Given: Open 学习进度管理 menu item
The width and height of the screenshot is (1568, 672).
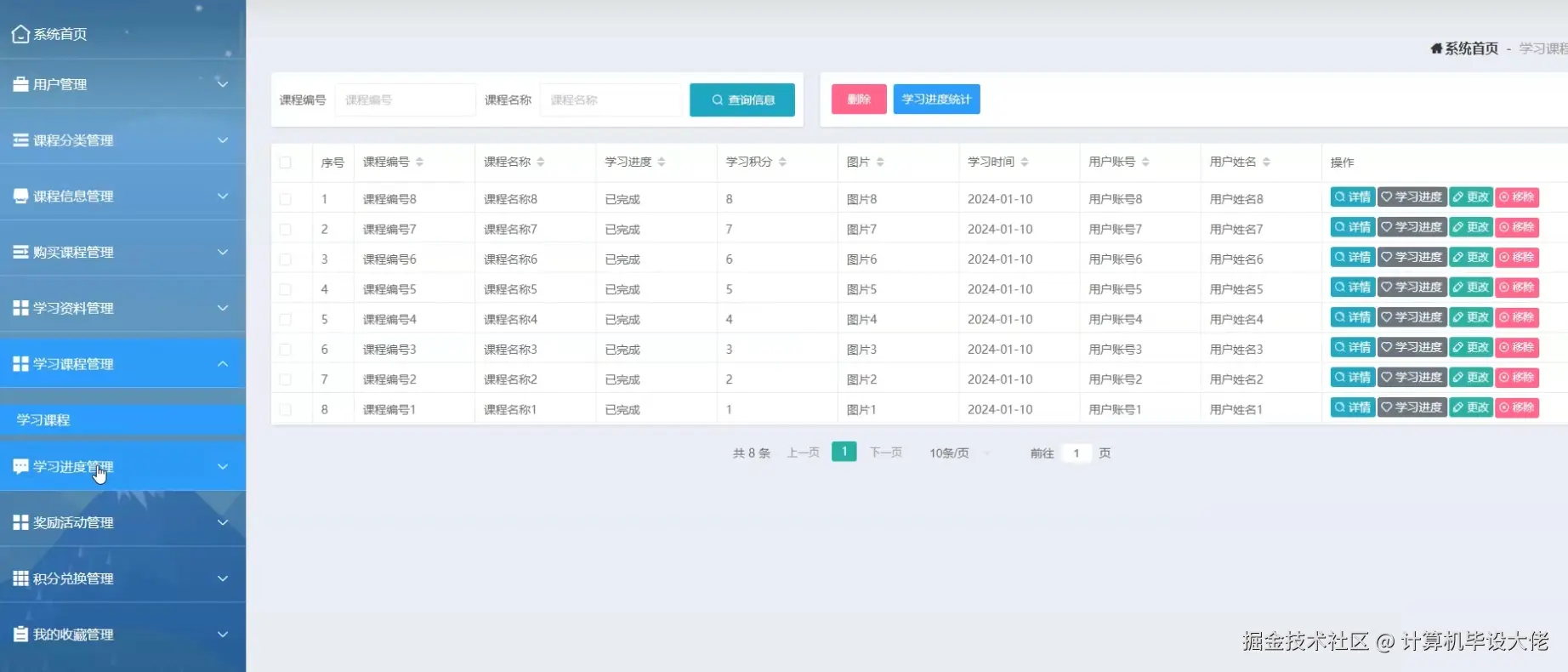Looking at the screenshot, I should [122, 466].
